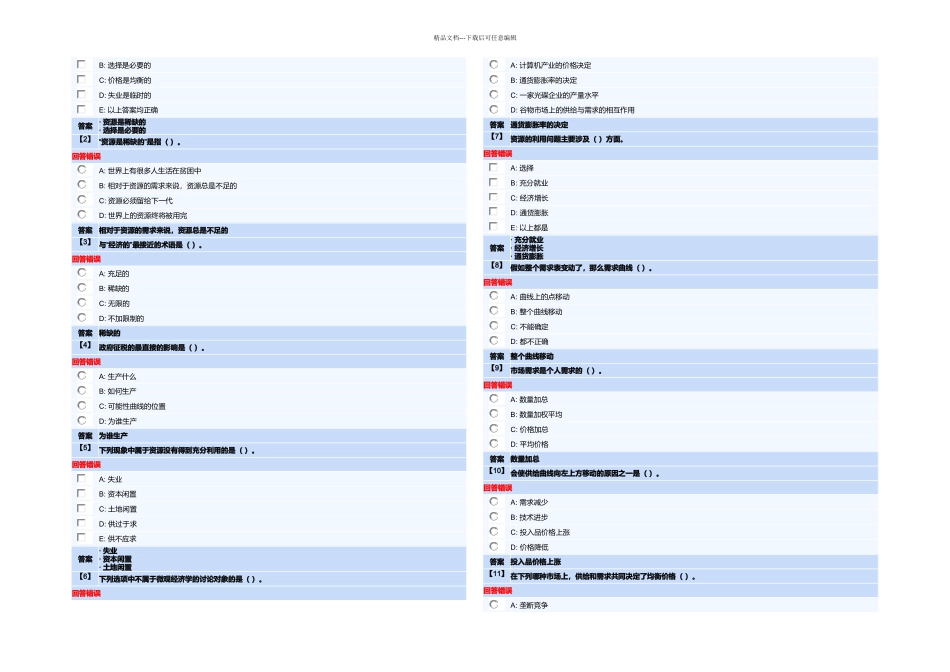Pick radio A: 生产什么
This screenshot has width=950, height=672.
[82, 376]
